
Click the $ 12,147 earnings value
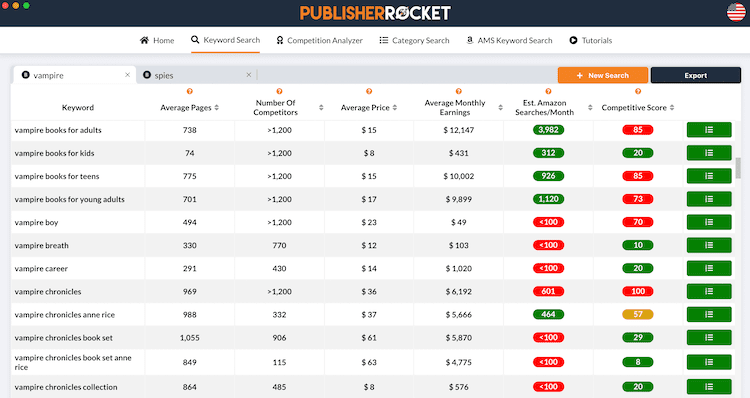(x=459, y=130)
